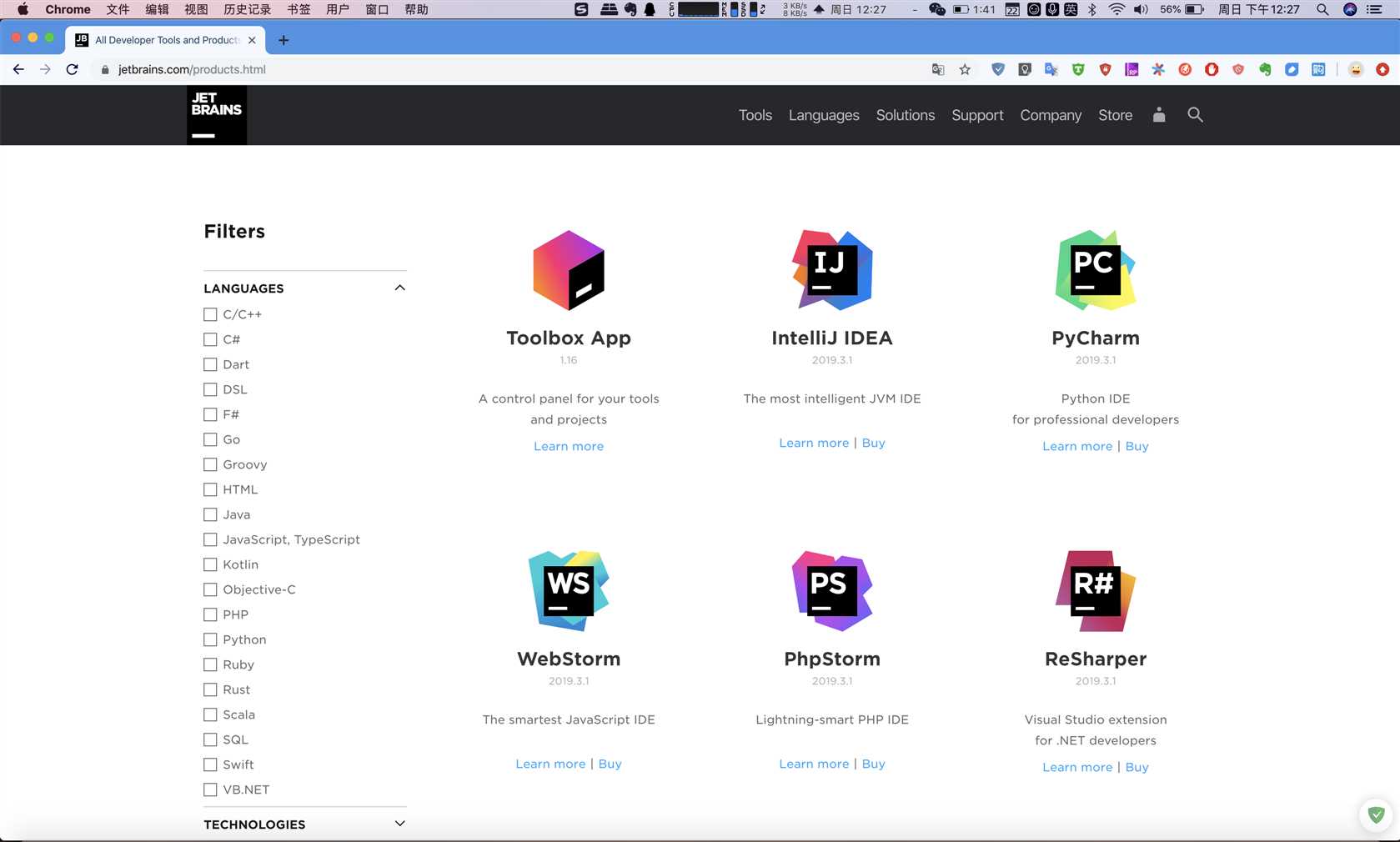
Task: Open the Notification Center list icon
Action: (x=1374, y=9)
